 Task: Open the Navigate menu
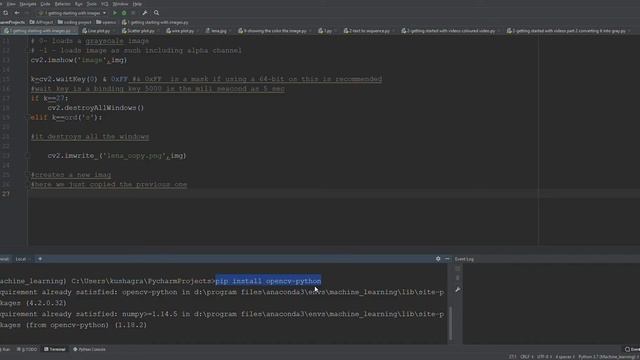[x=28, y=4]
